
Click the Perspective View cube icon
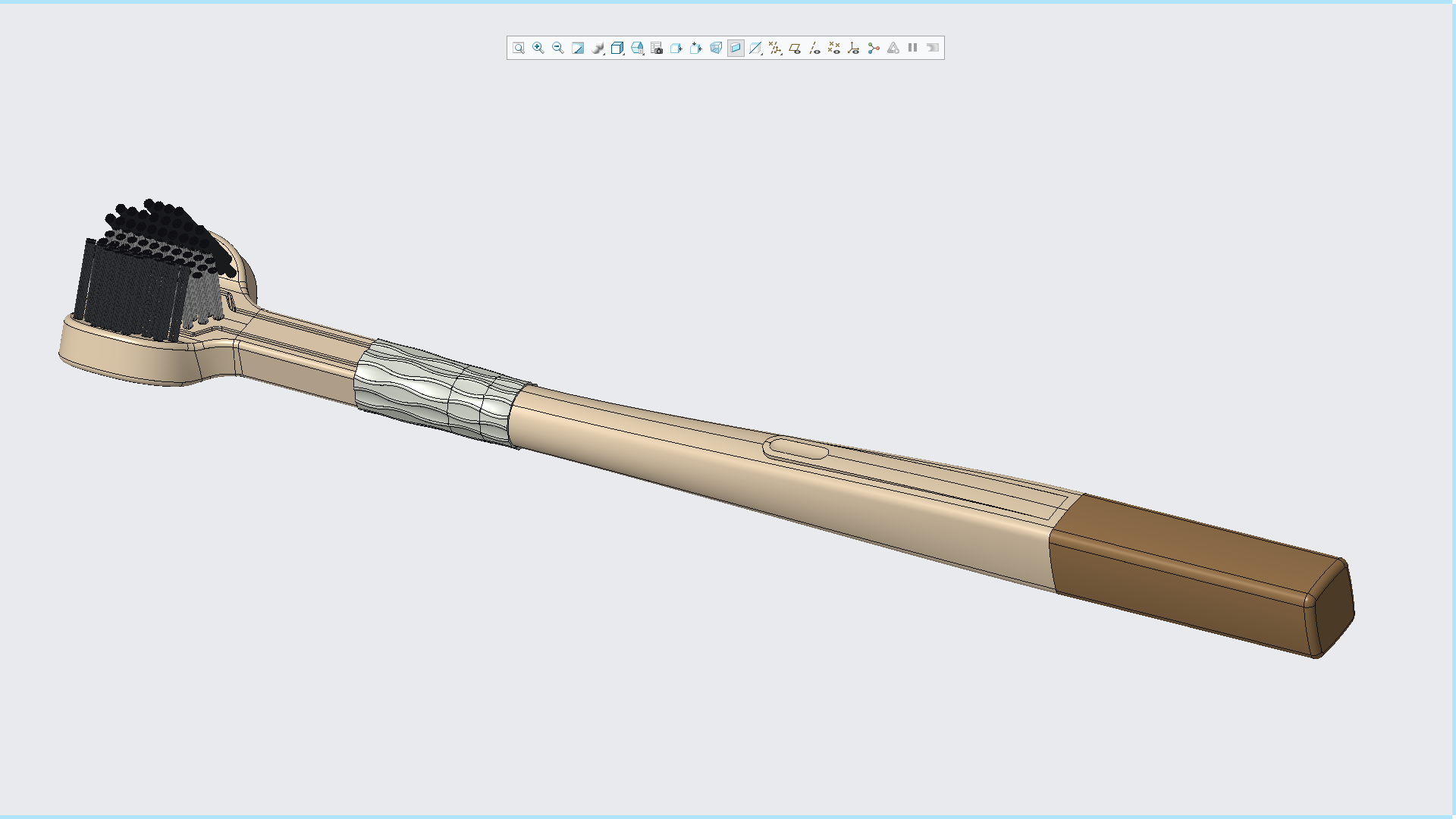click(x=716, y=48)
